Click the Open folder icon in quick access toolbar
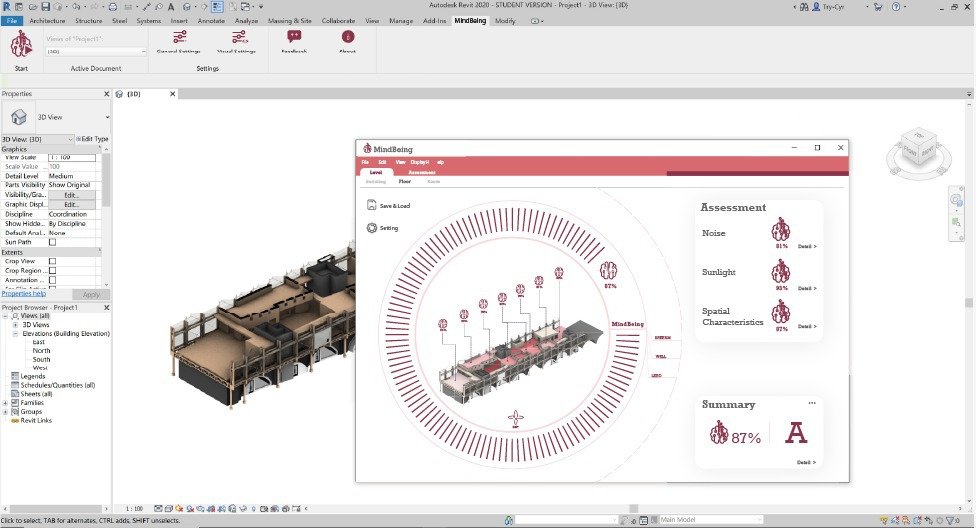 [x=32, y=7]
